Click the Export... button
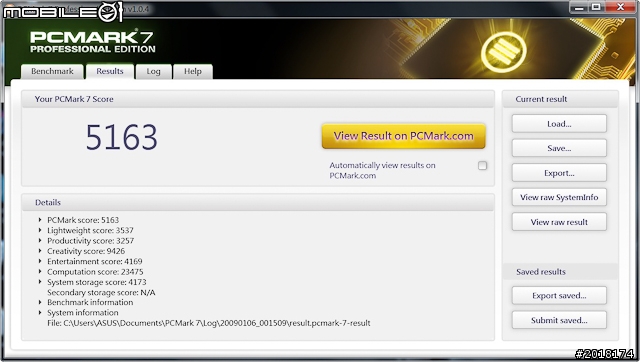 (x=559, y=173)
